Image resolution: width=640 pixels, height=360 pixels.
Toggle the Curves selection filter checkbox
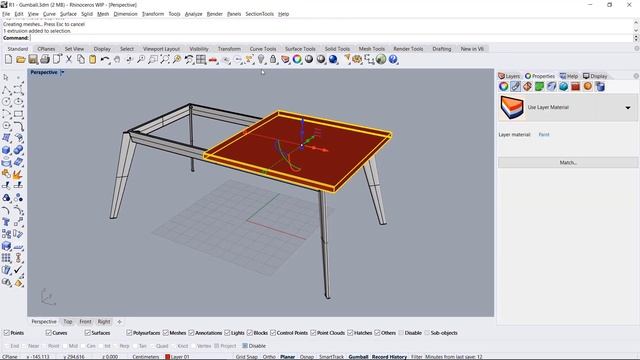[x=49, y=333]
